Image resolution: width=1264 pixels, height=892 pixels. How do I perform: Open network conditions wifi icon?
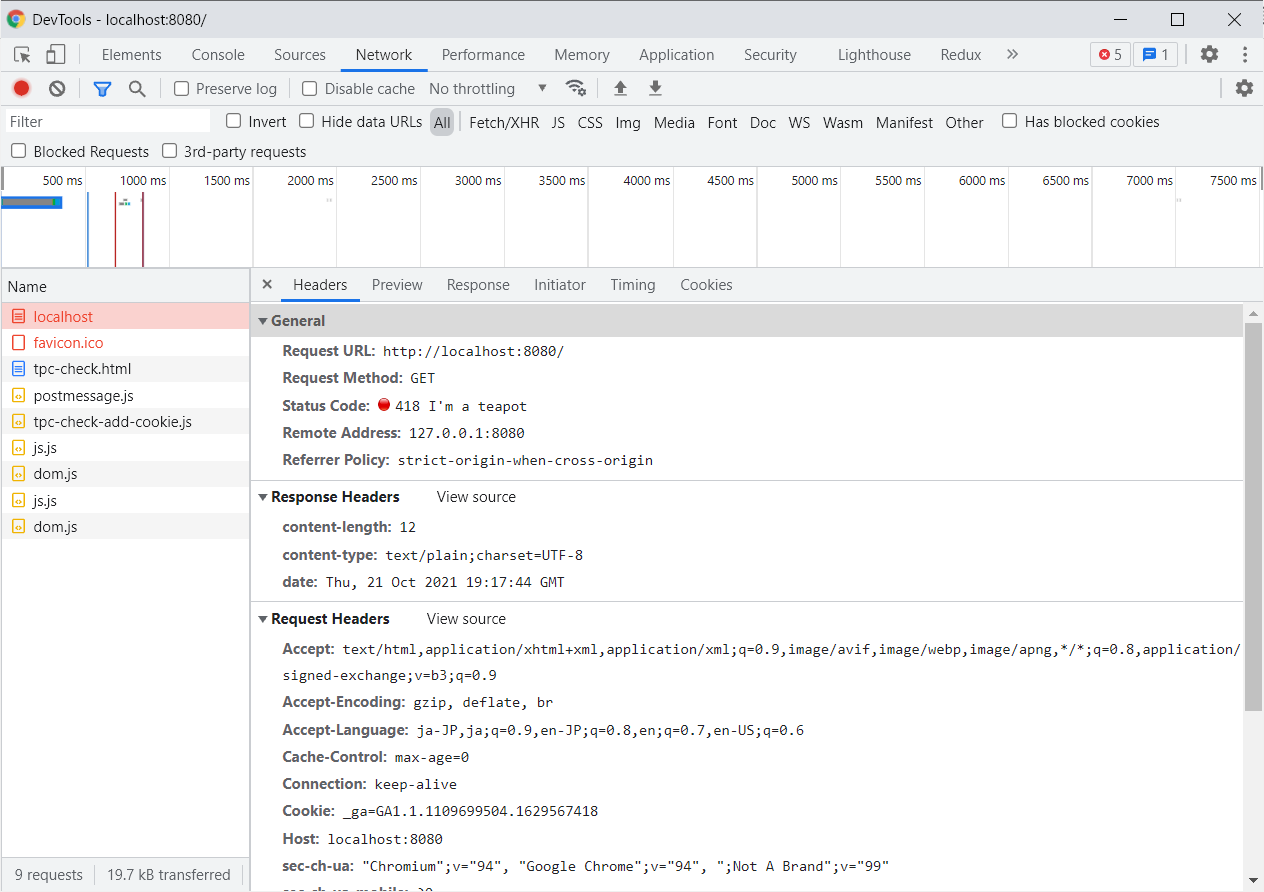tap(576, 88)
